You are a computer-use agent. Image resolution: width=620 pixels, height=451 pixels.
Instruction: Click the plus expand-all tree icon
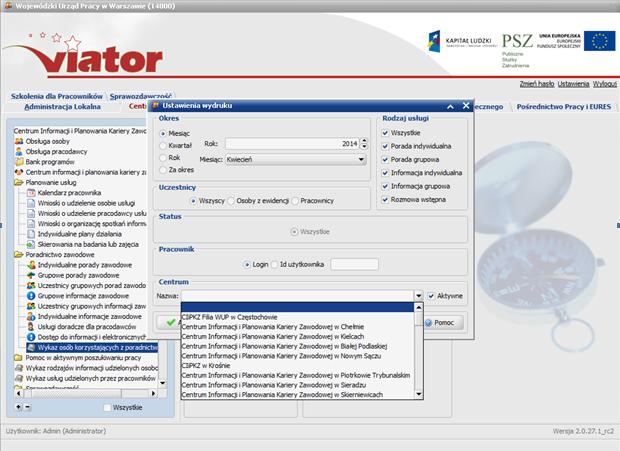[19, 407]
